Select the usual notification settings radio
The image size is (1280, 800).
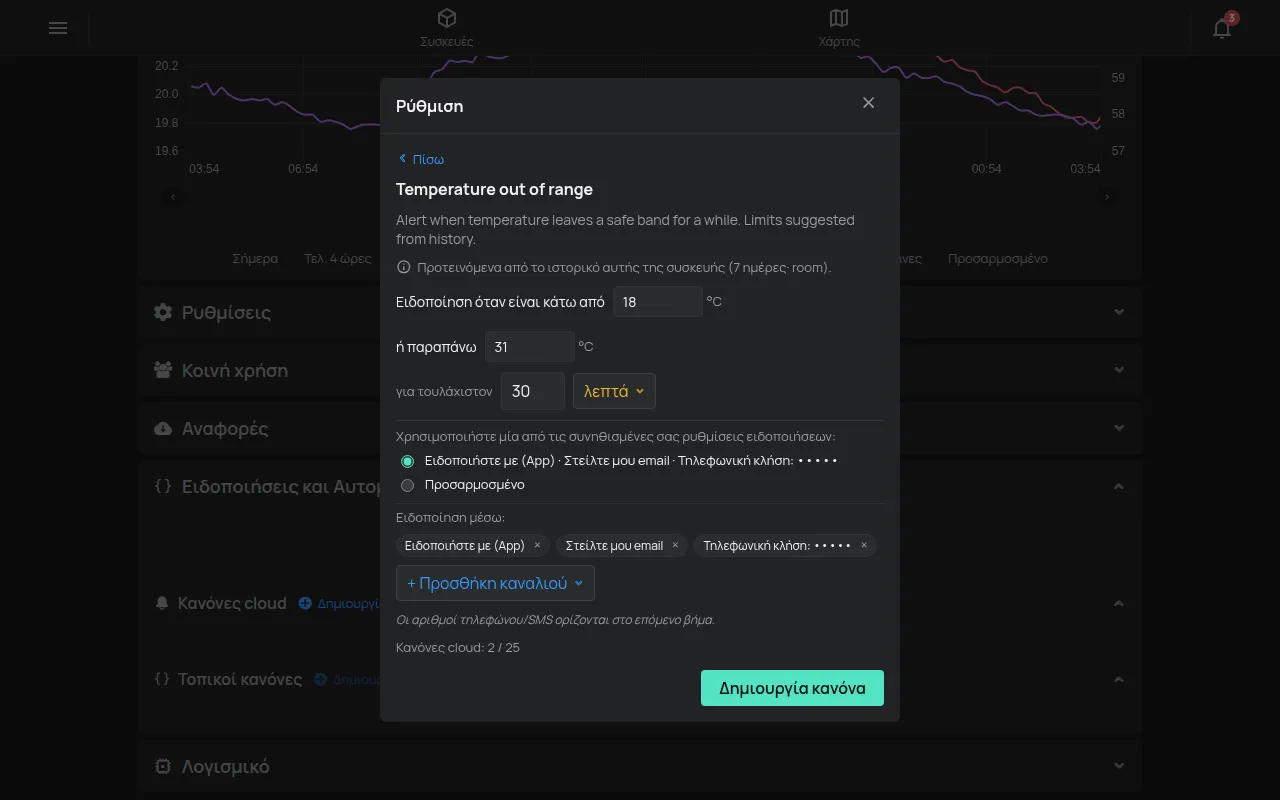(407, 461)
